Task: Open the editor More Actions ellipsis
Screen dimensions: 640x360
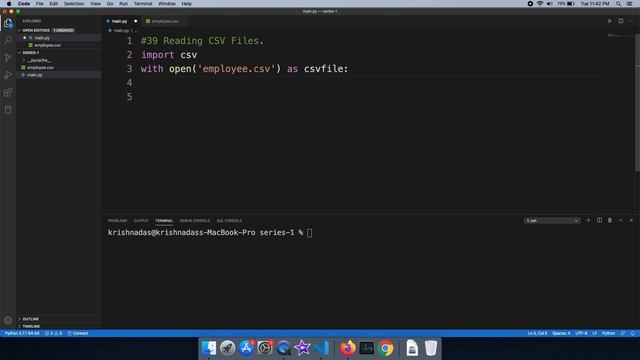Action: (x=631, y=21)
